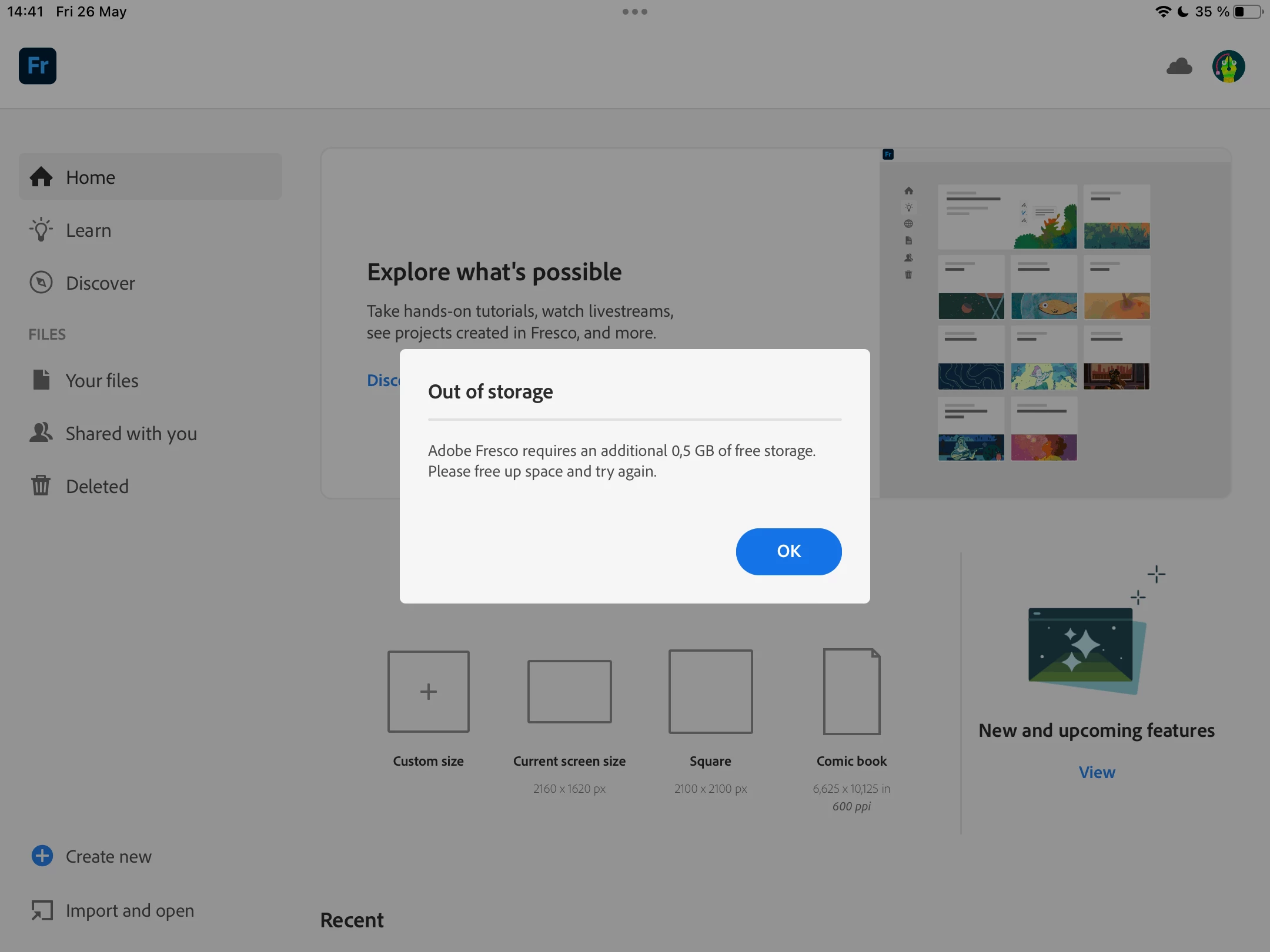The image size is (1270, 952).
Task: Click the Home house icon
Action: point(41,177)
